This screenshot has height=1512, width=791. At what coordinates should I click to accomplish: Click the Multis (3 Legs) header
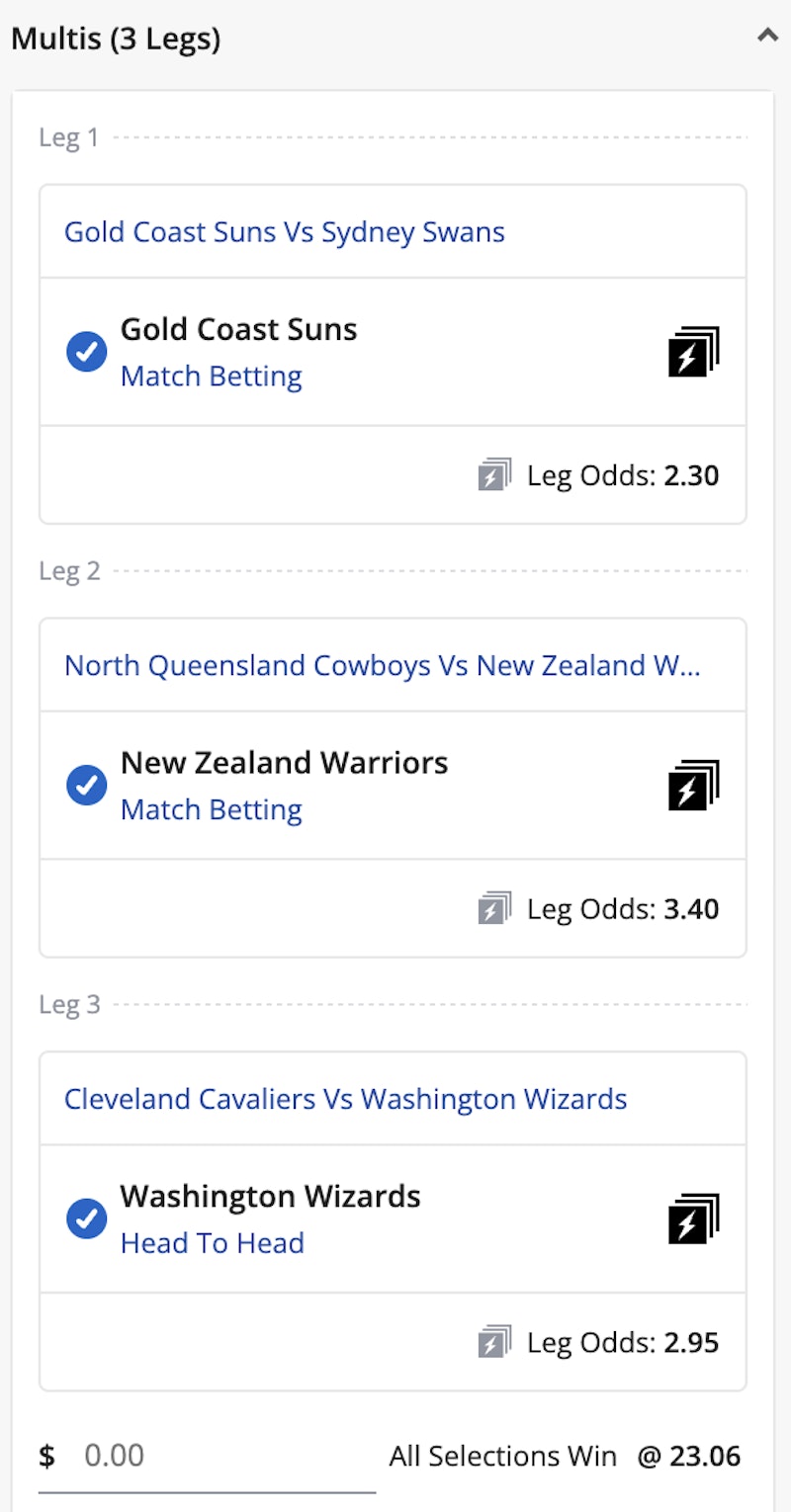pos(116,40)
